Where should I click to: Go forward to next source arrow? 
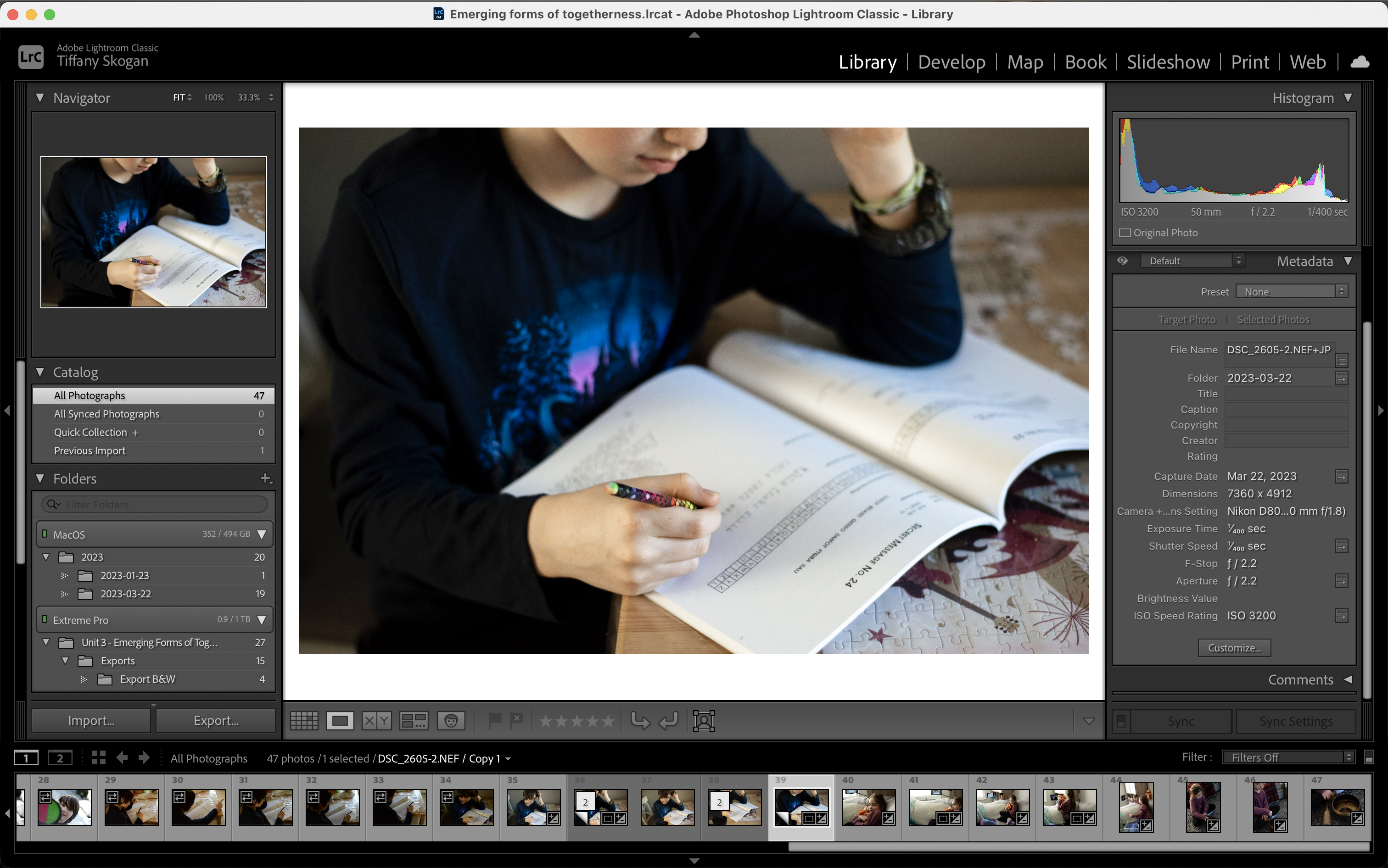click(x=144, y=758)
